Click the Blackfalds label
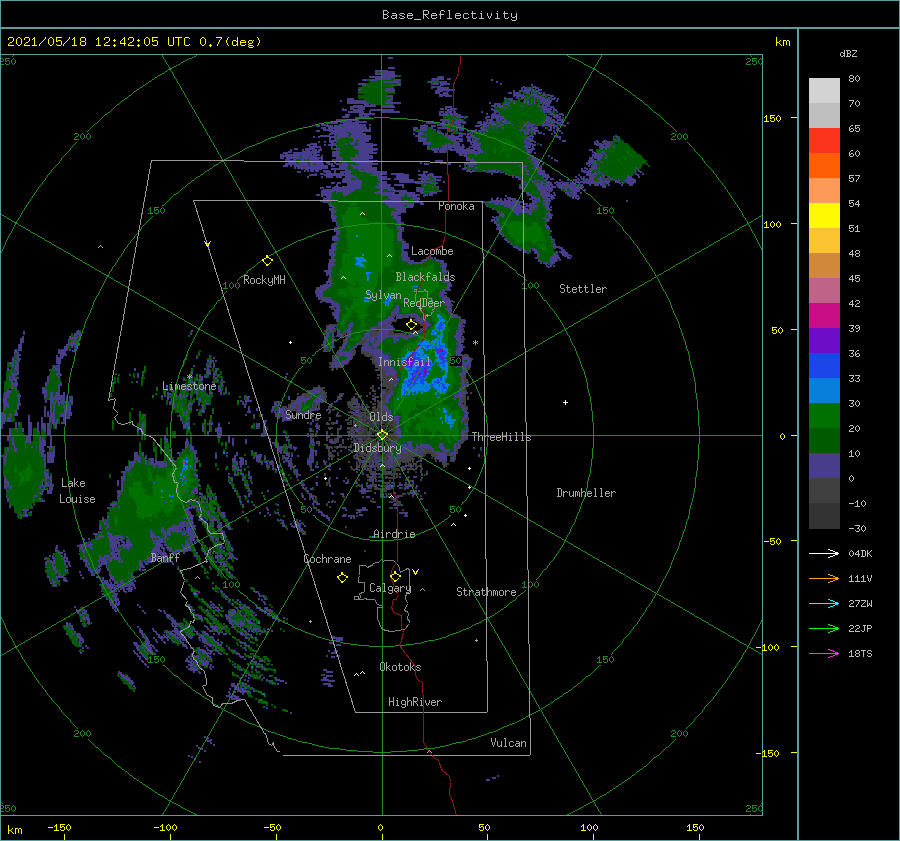The image size is (900, 841). click(425, 277)
